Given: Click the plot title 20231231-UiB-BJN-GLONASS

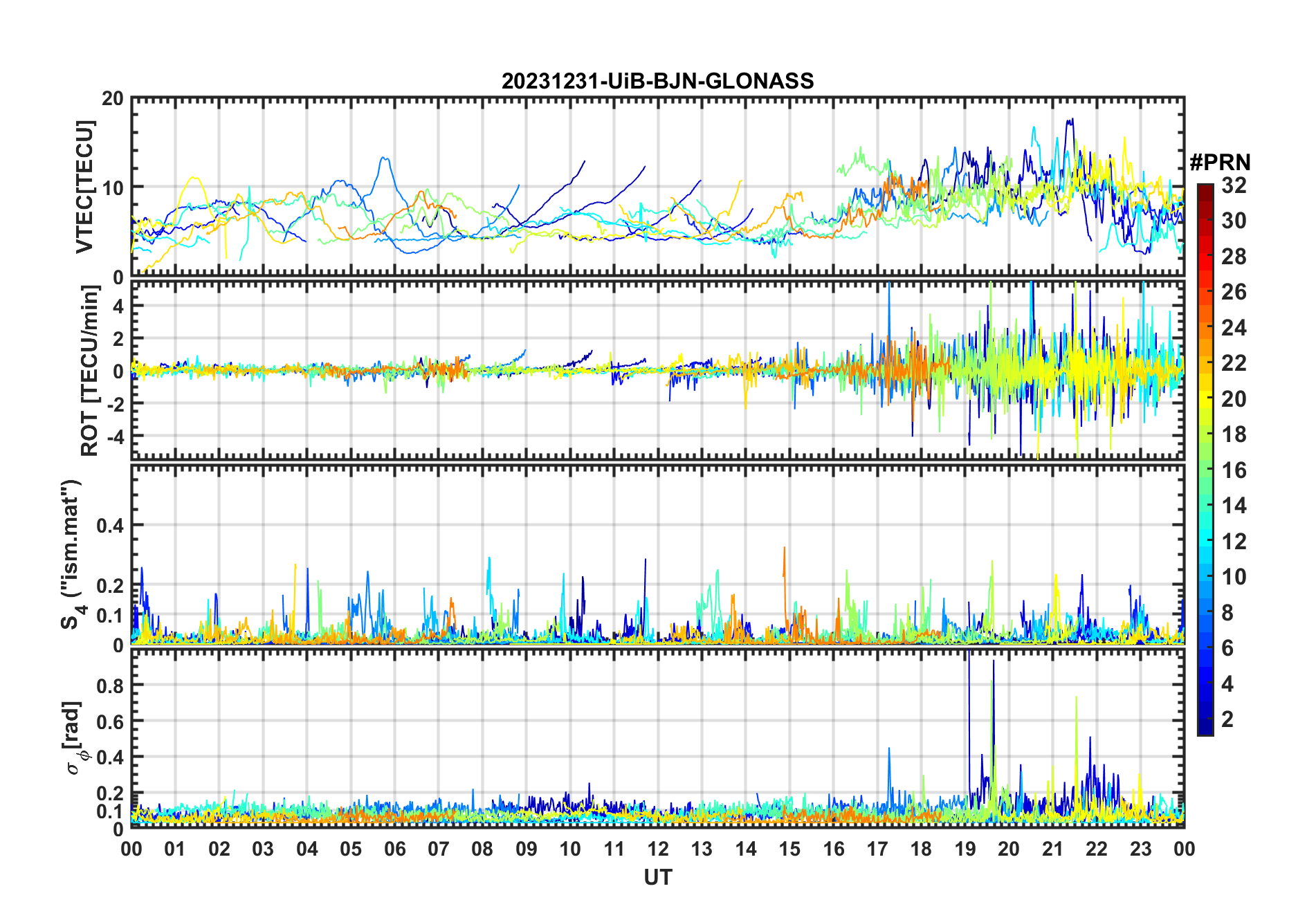Looking at the screenshot, I should (657, 81).
